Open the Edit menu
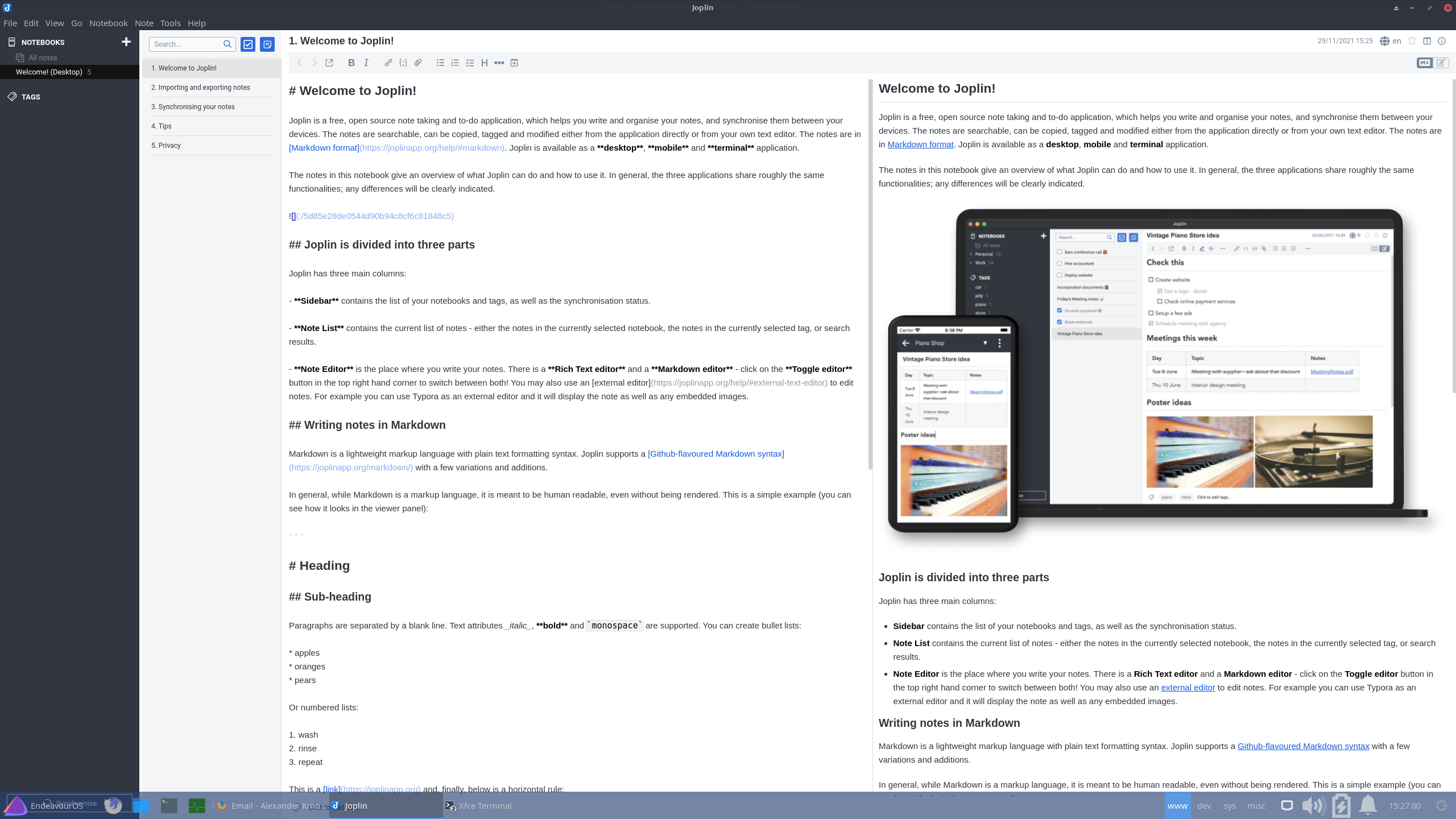The image size is (1456, 819). pyautogui.click(x=31, y=23)
